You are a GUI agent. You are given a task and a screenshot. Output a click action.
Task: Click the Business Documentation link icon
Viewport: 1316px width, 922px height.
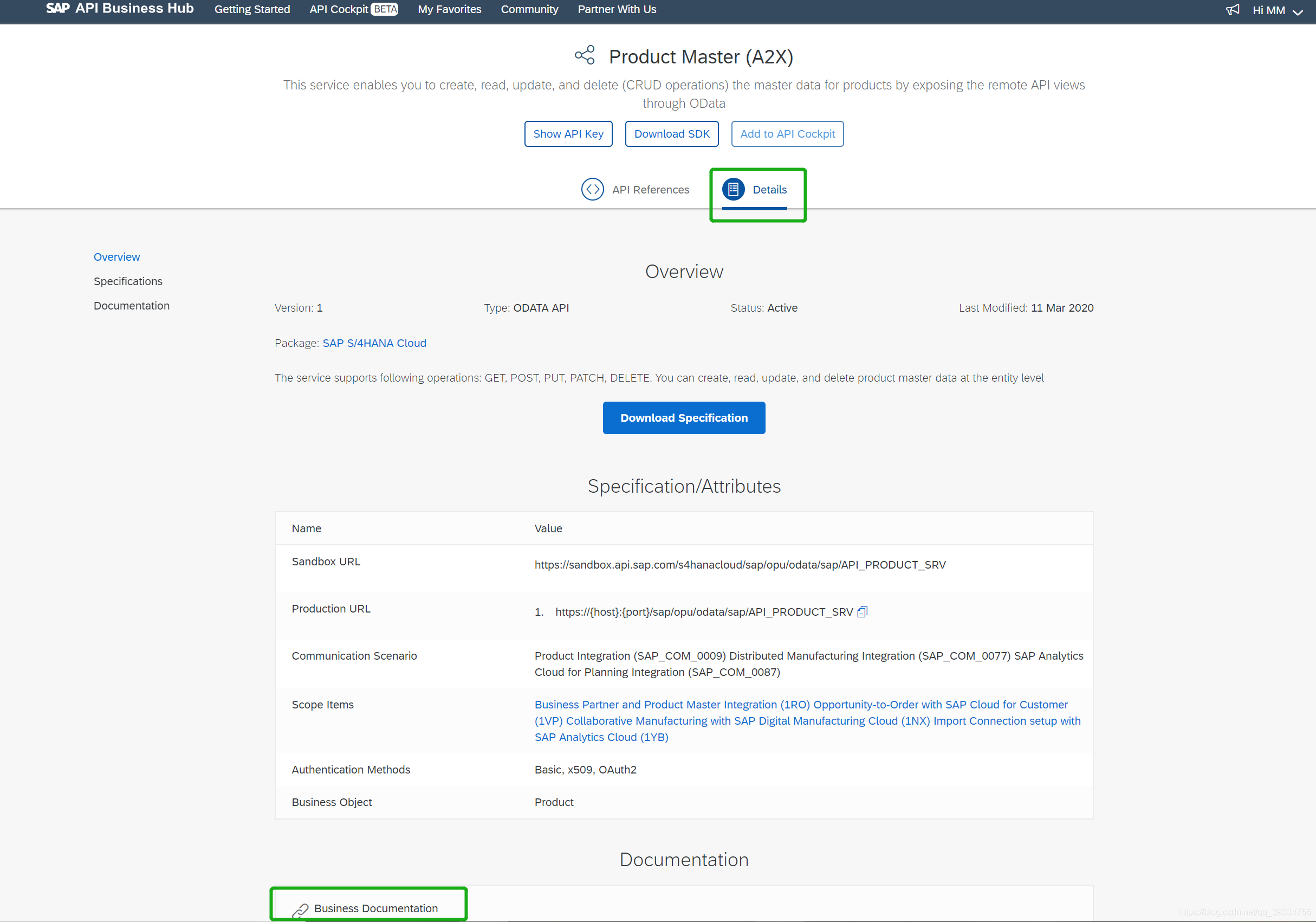coord(300,910)
